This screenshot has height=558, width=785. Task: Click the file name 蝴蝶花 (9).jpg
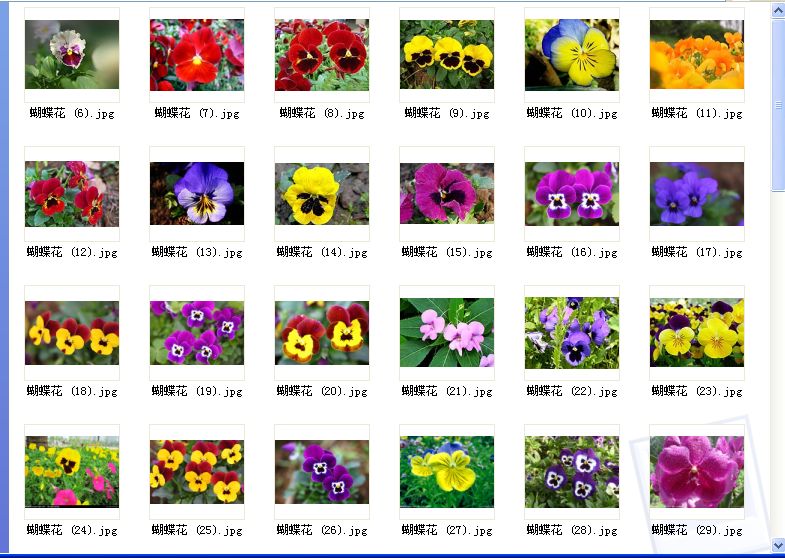447,114
